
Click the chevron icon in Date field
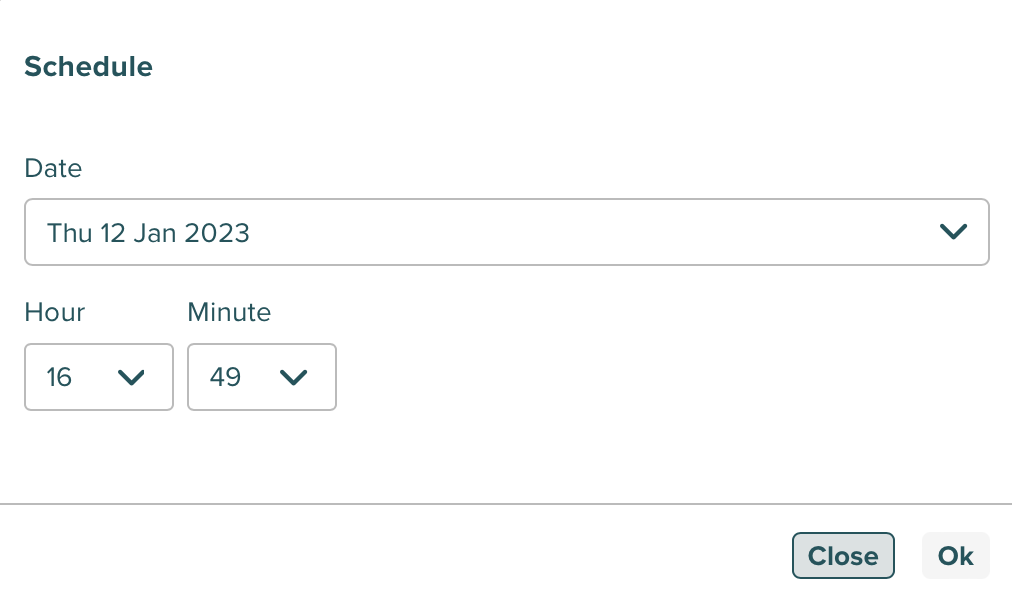tap(954, 232)
